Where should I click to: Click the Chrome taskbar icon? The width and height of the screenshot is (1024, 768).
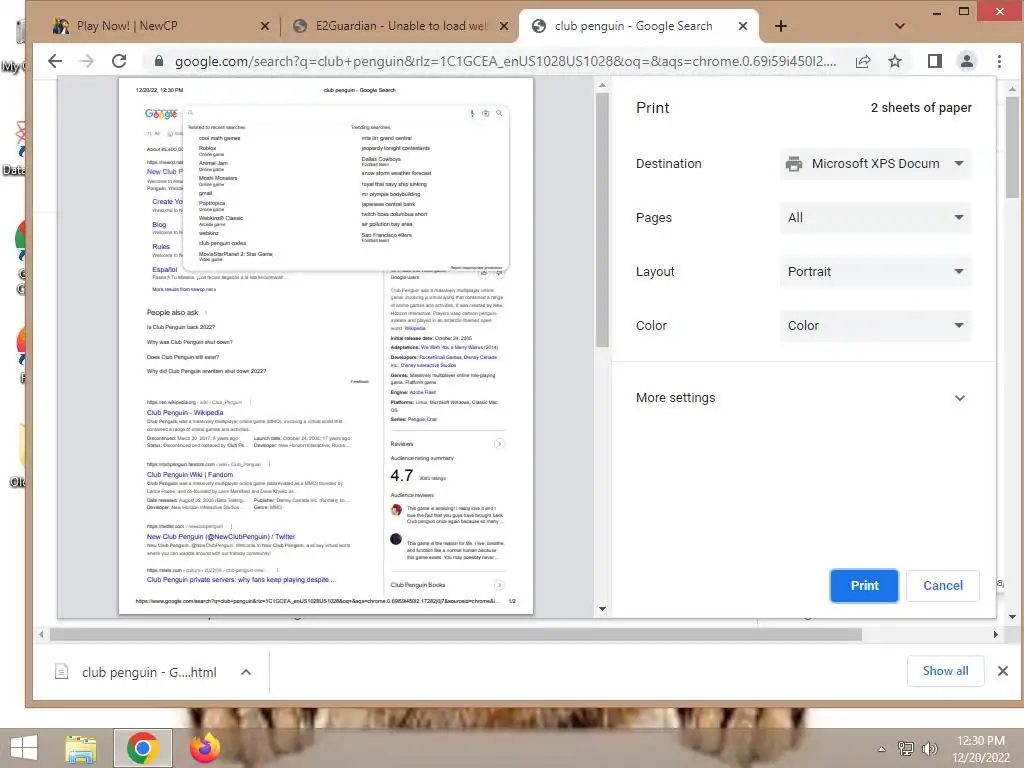[143, 748]
